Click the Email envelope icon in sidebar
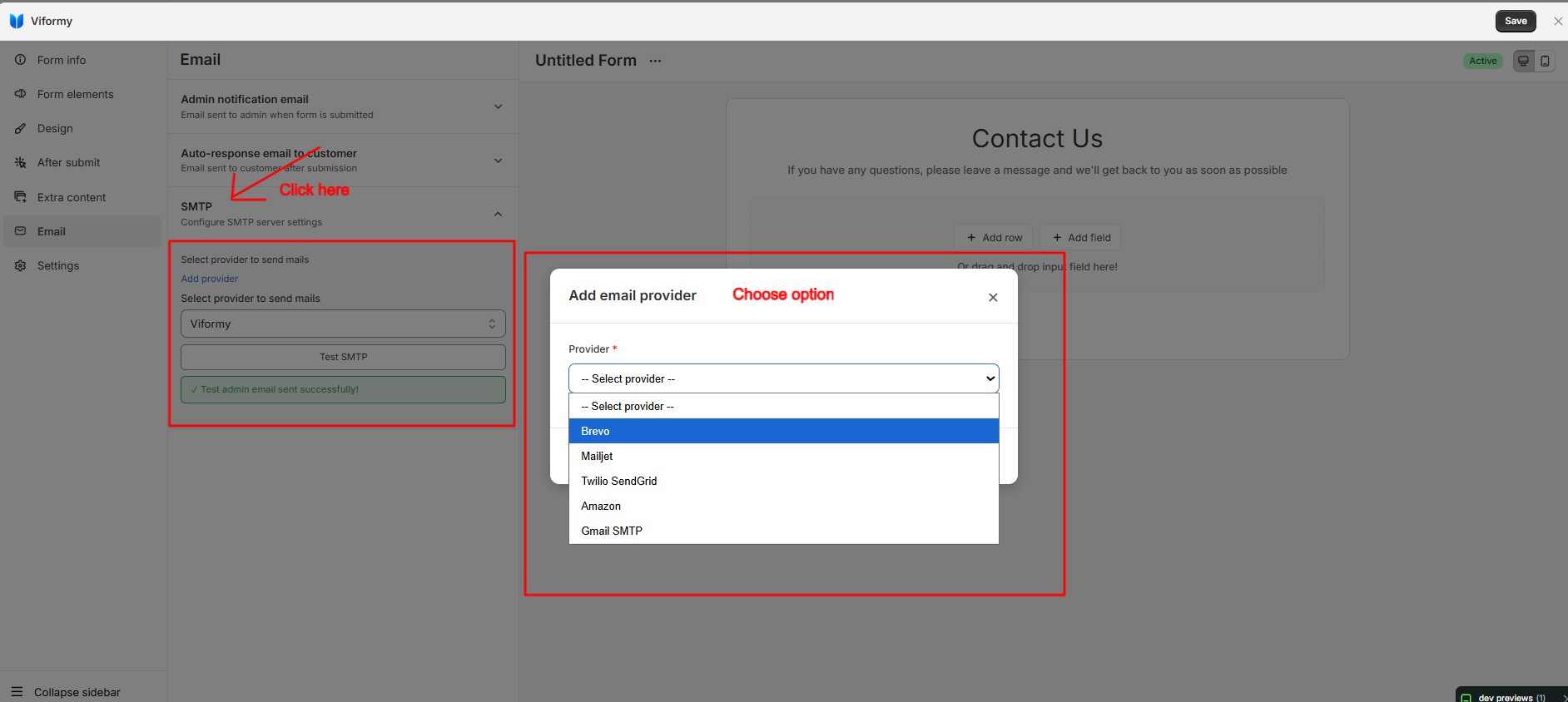The height and width of the screenshot is (702, 1568). 20,231
